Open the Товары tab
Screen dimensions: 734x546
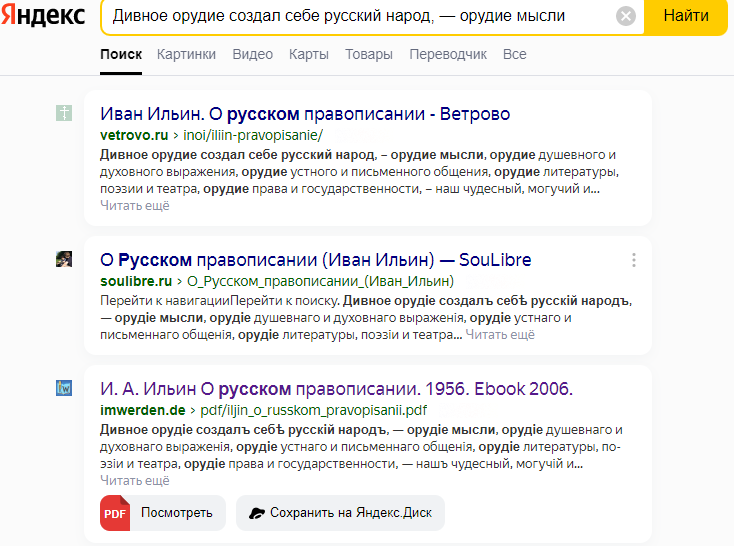(x=369, y=54)
